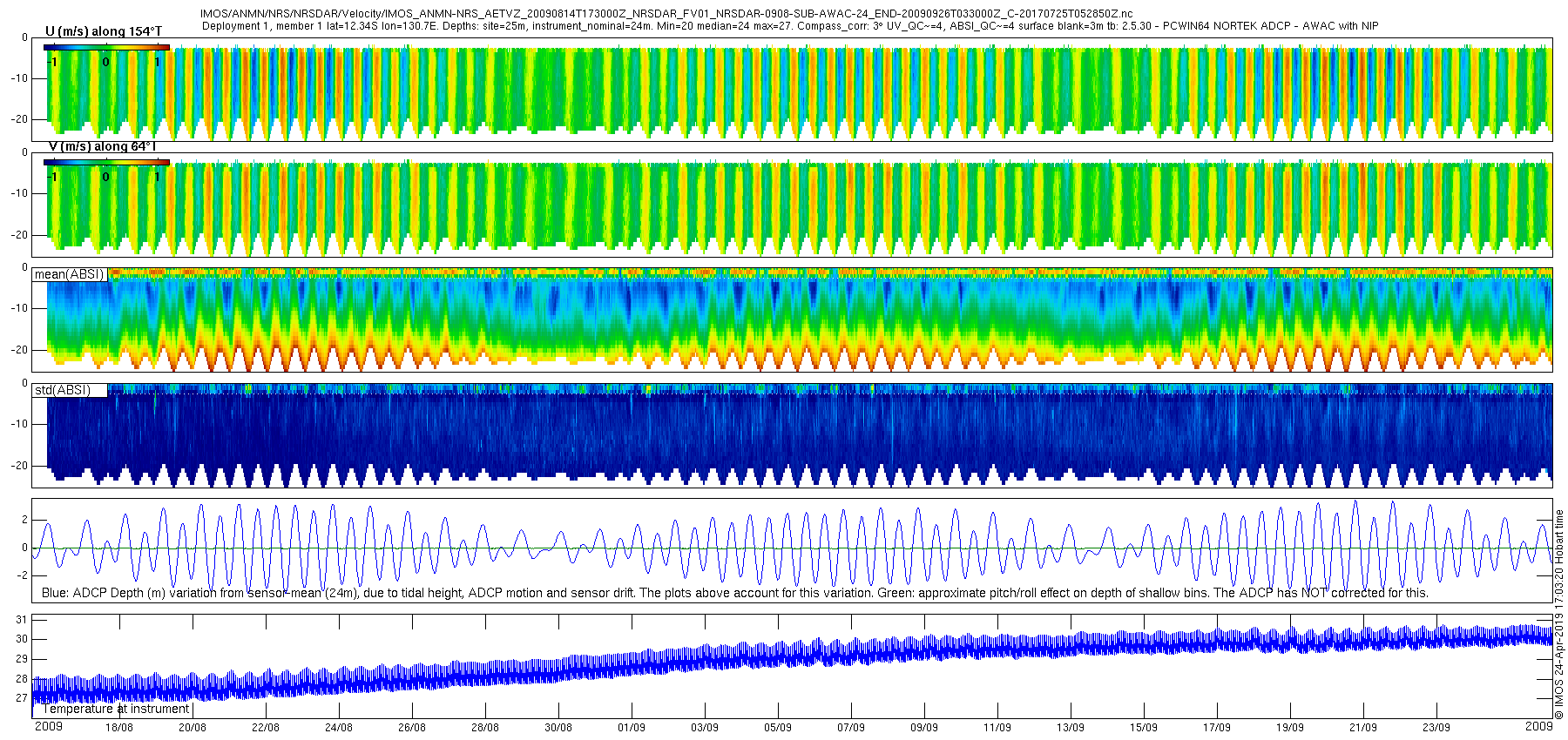Click the 31 tick on temperature axis
The image size is (1568, 740).
coord(22,620)
